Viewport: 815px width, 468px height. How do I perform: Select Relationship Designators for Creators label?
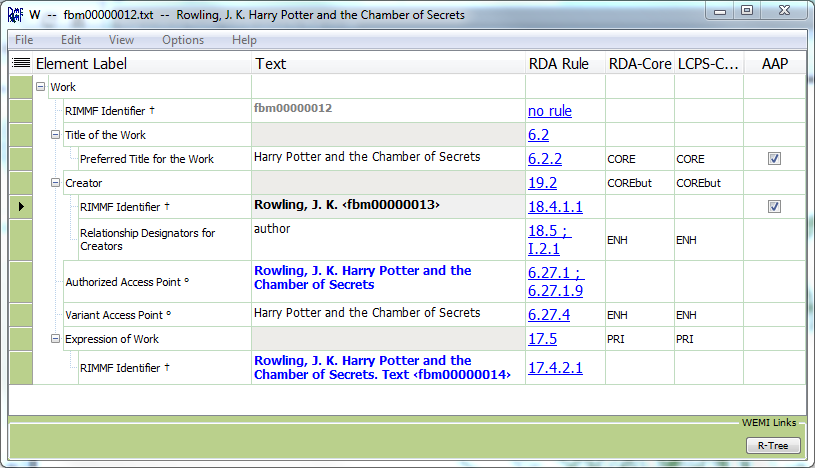(x=147, y=240)
